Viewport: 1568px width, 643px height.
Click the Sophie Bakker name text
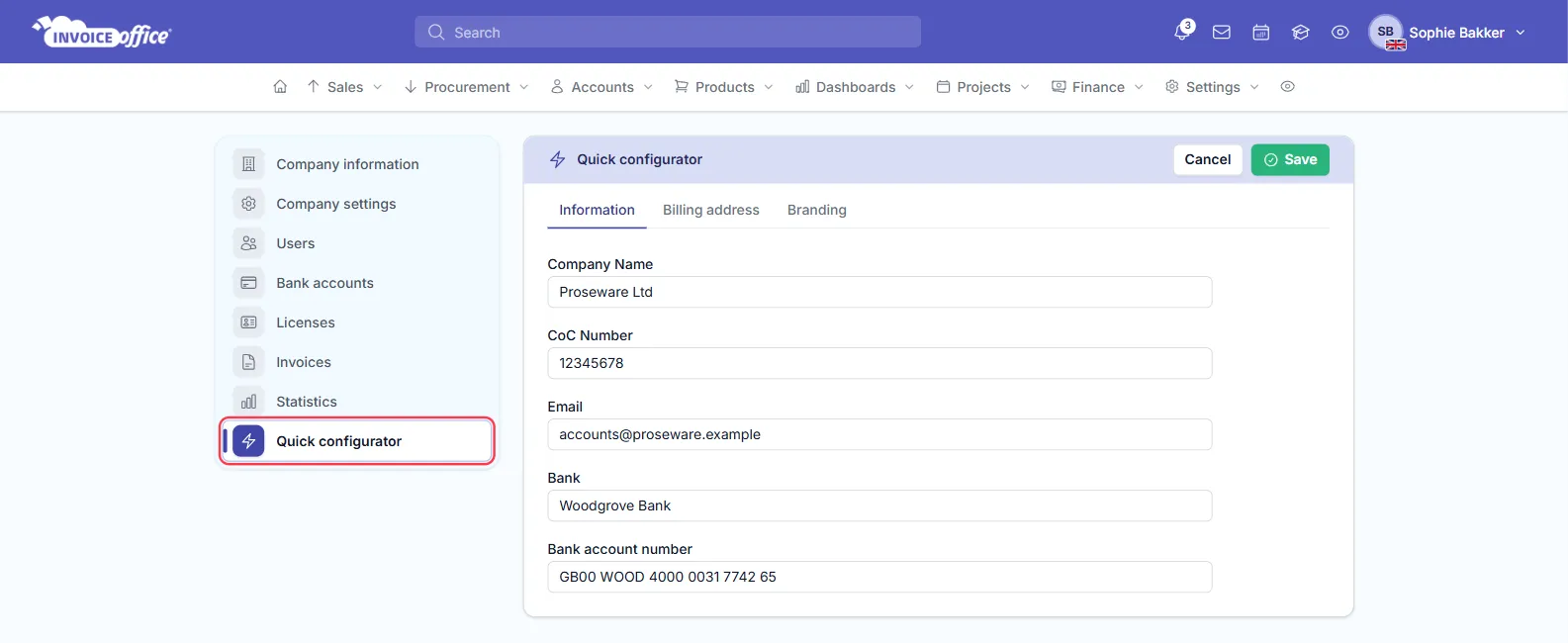(1456, 33)
